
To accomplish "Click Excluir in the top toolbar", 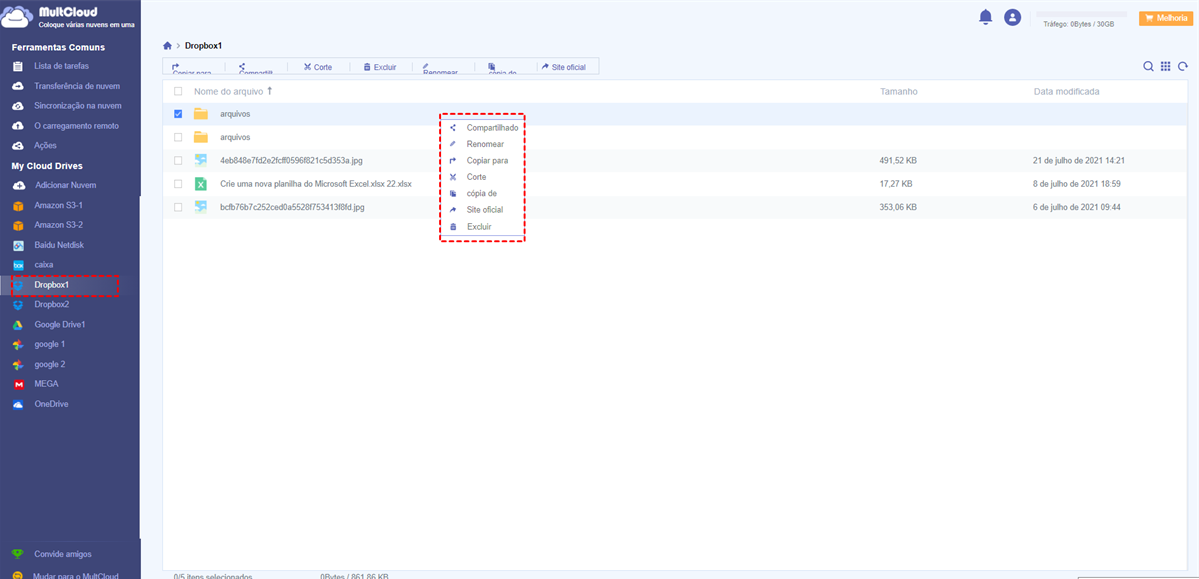I will pyautogui.click(x=379, y=67).
